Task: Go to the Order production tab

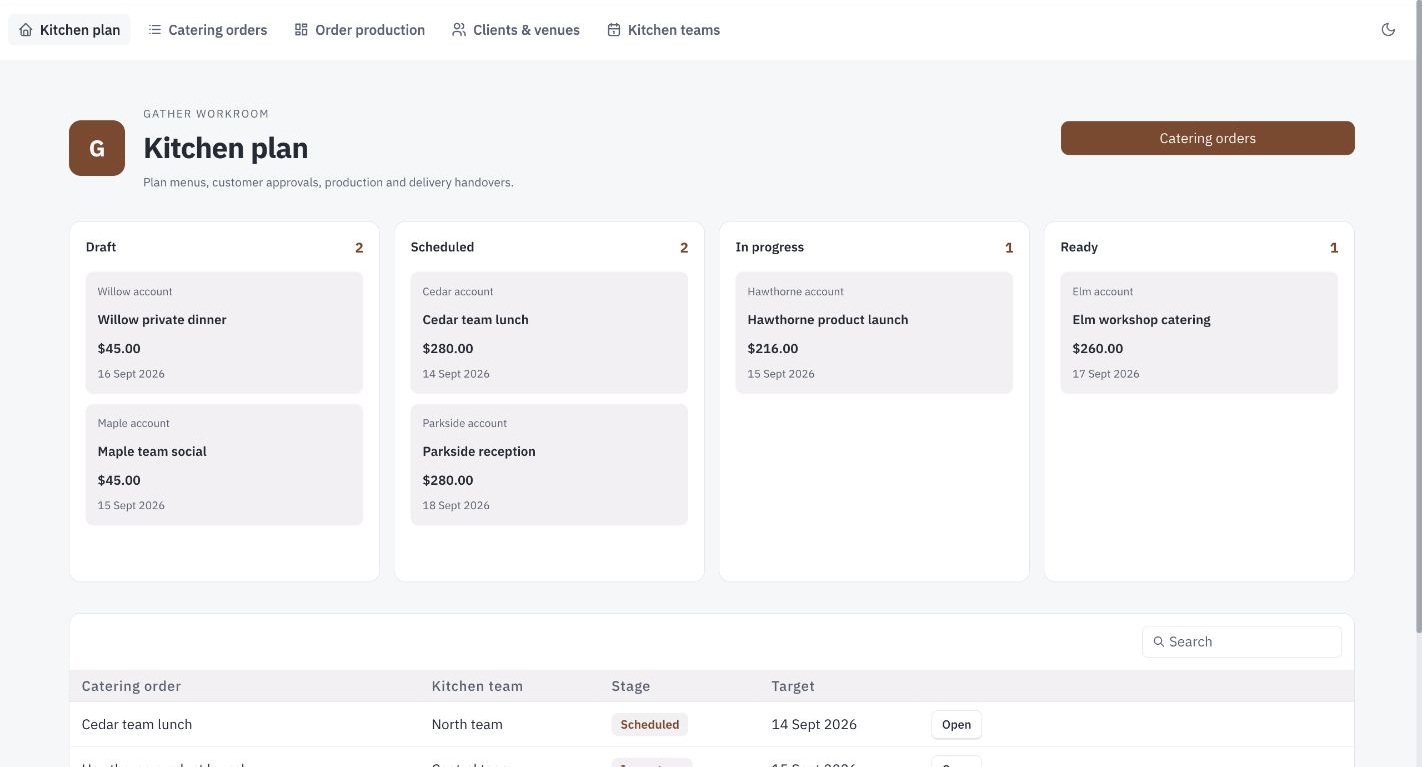Action: pyautogui.click(x=360, y=30)
